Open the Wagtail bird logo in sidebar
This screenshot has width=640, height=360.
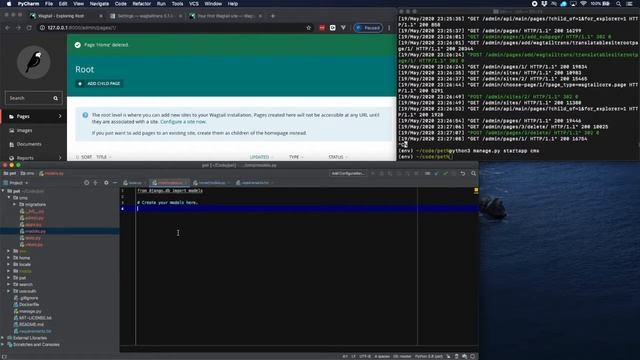click(34, 62)
